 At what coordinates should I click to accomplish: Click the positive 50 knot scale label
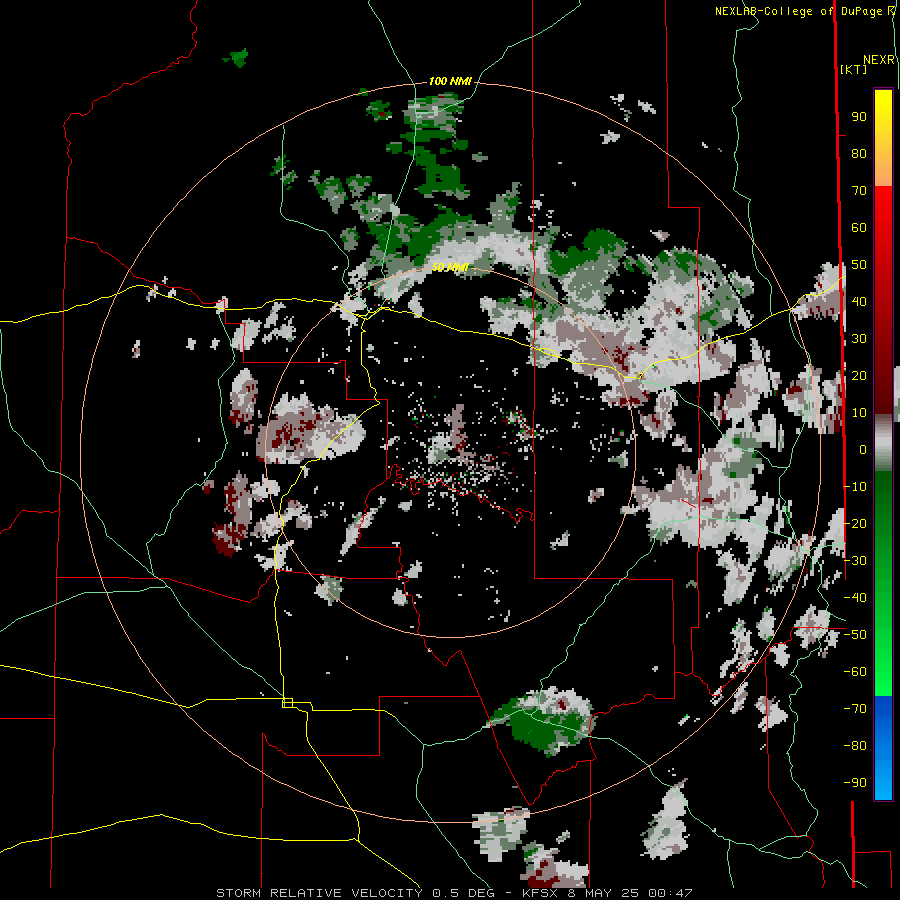859,265
